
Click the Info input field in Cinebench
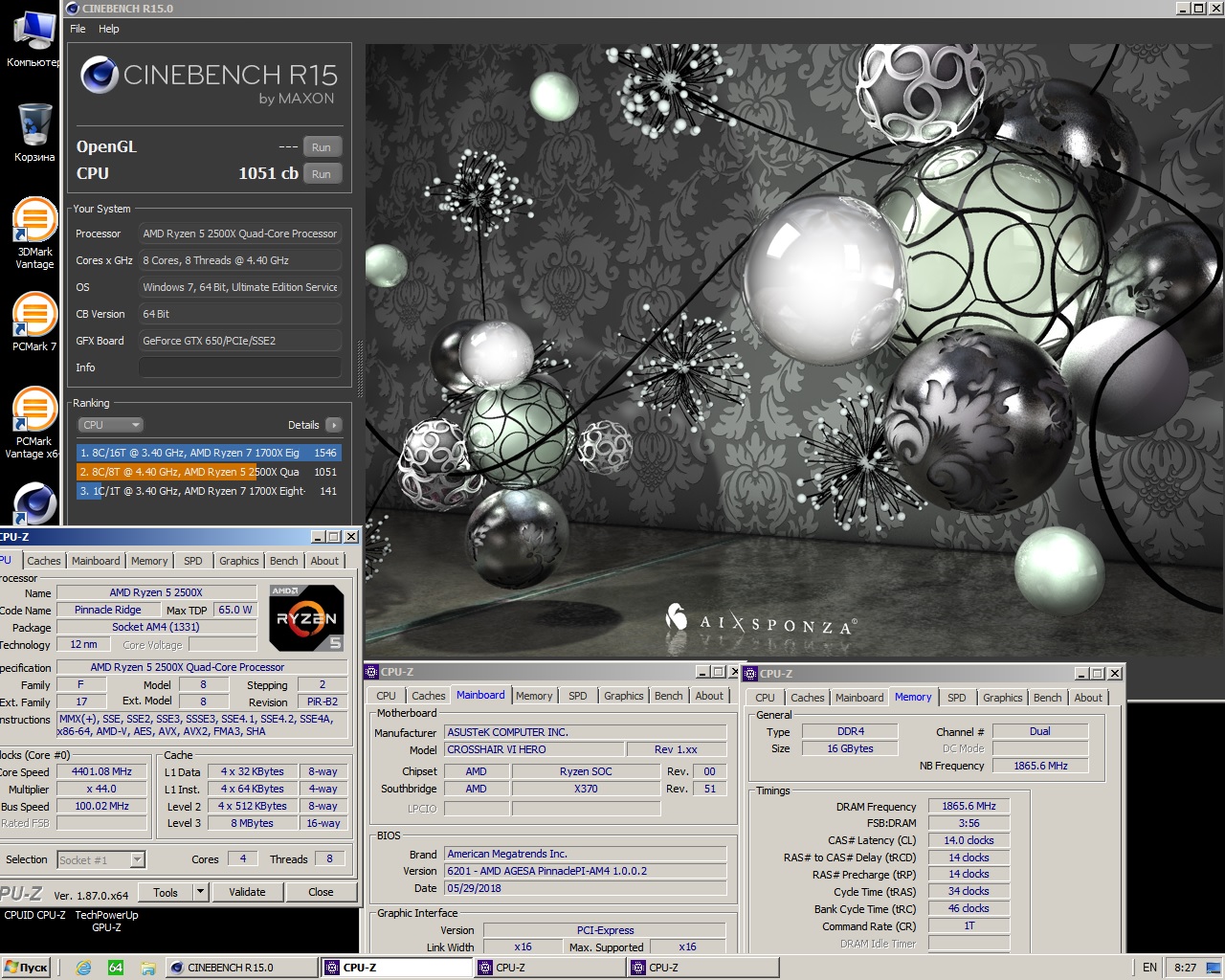[239, 367]
